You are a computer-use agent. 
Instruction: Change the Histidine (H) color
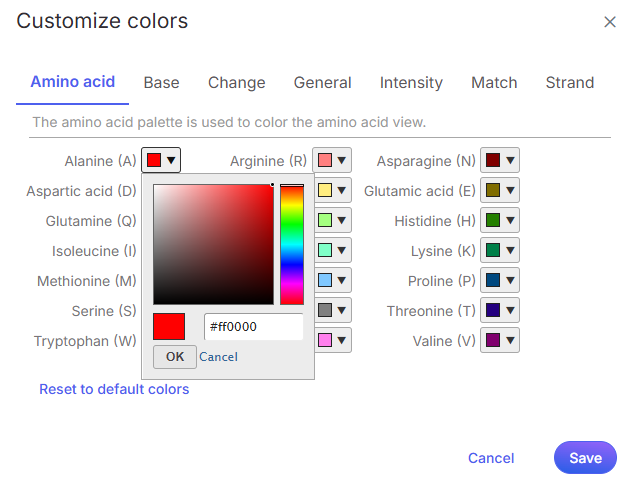point(500,220)
